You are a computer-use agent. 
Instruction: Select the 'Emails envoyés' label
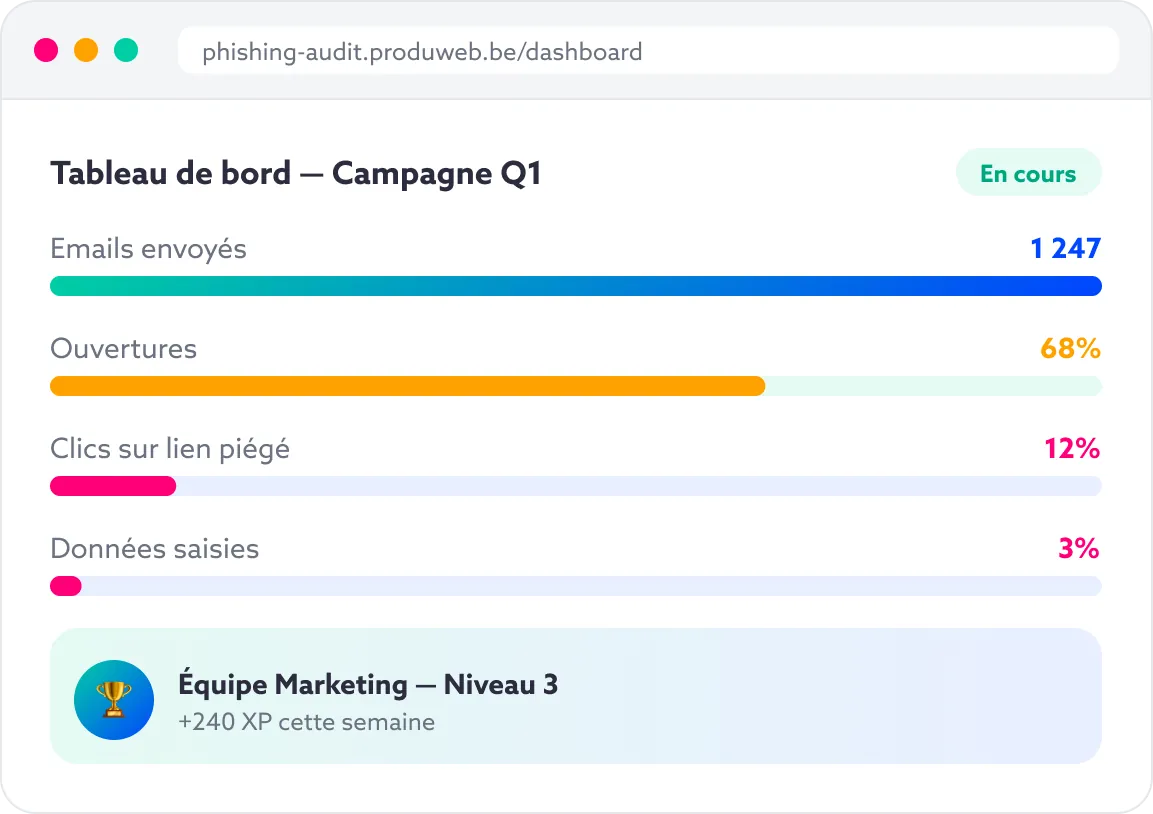(148, 248)
